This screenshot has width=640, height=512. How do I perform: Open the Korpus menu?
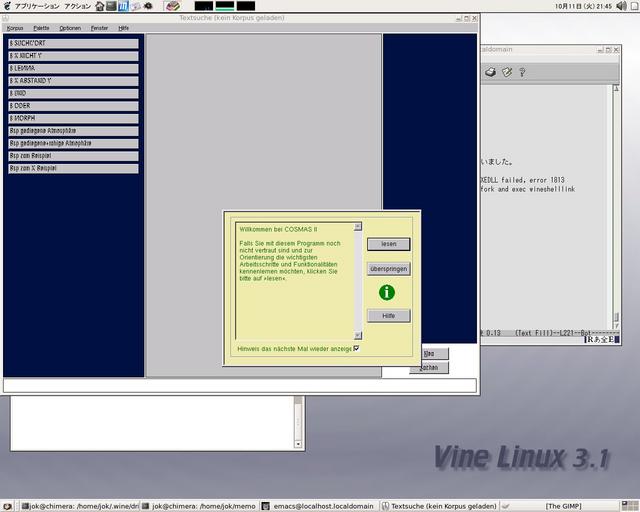15,28
